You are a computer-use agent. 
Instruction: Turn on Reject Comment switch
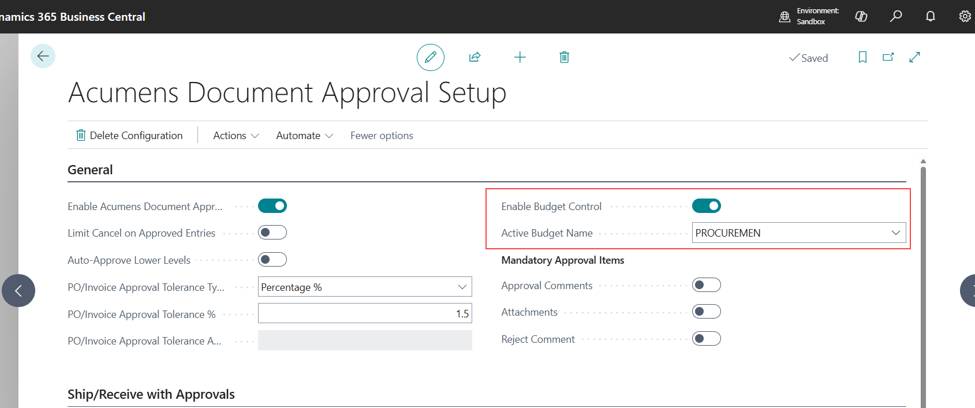tap(706, 339)
